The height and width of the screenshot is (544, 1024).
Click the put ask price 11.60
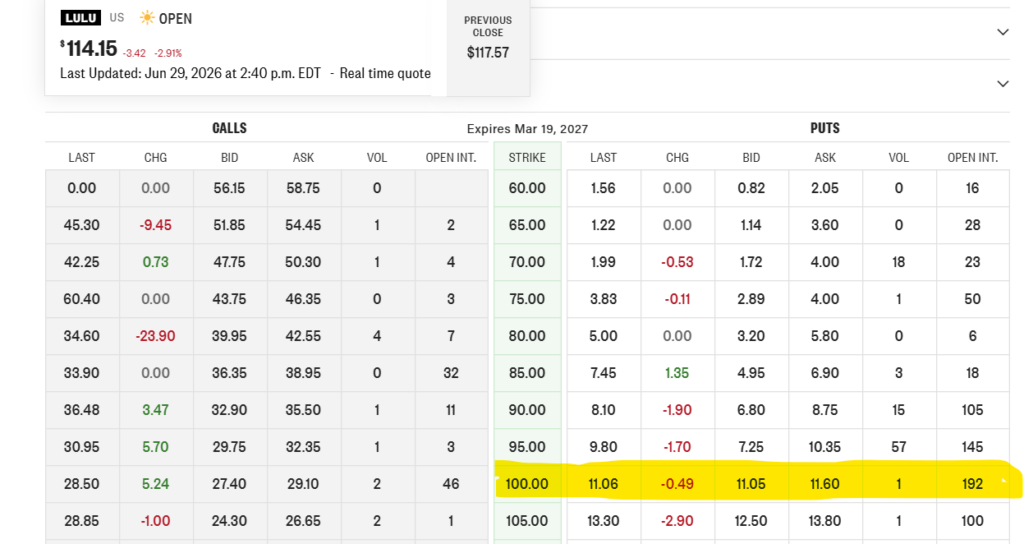825,484
